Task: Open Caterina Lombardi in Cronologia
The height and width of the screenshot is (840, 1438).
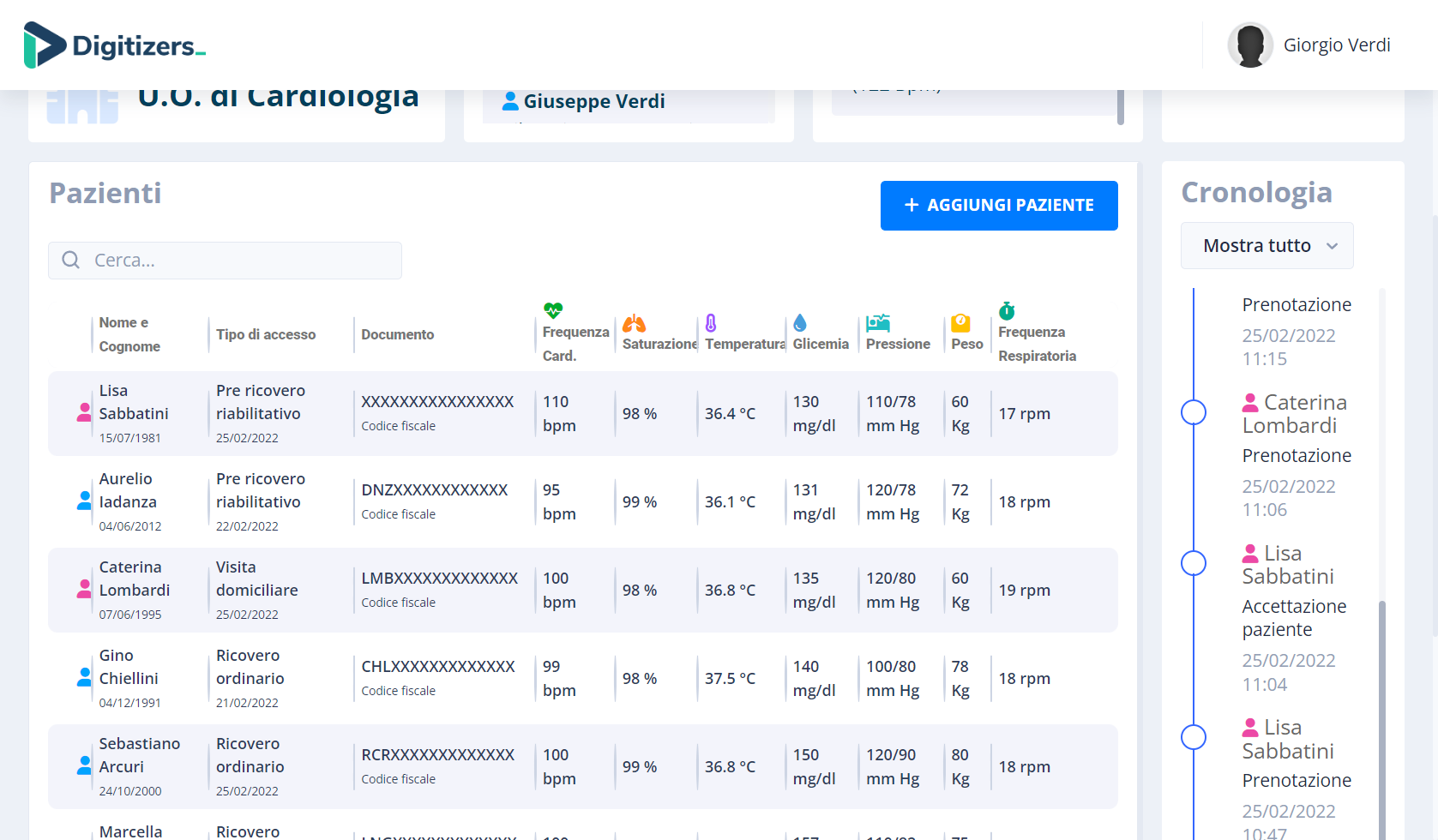Action: 1295,414
